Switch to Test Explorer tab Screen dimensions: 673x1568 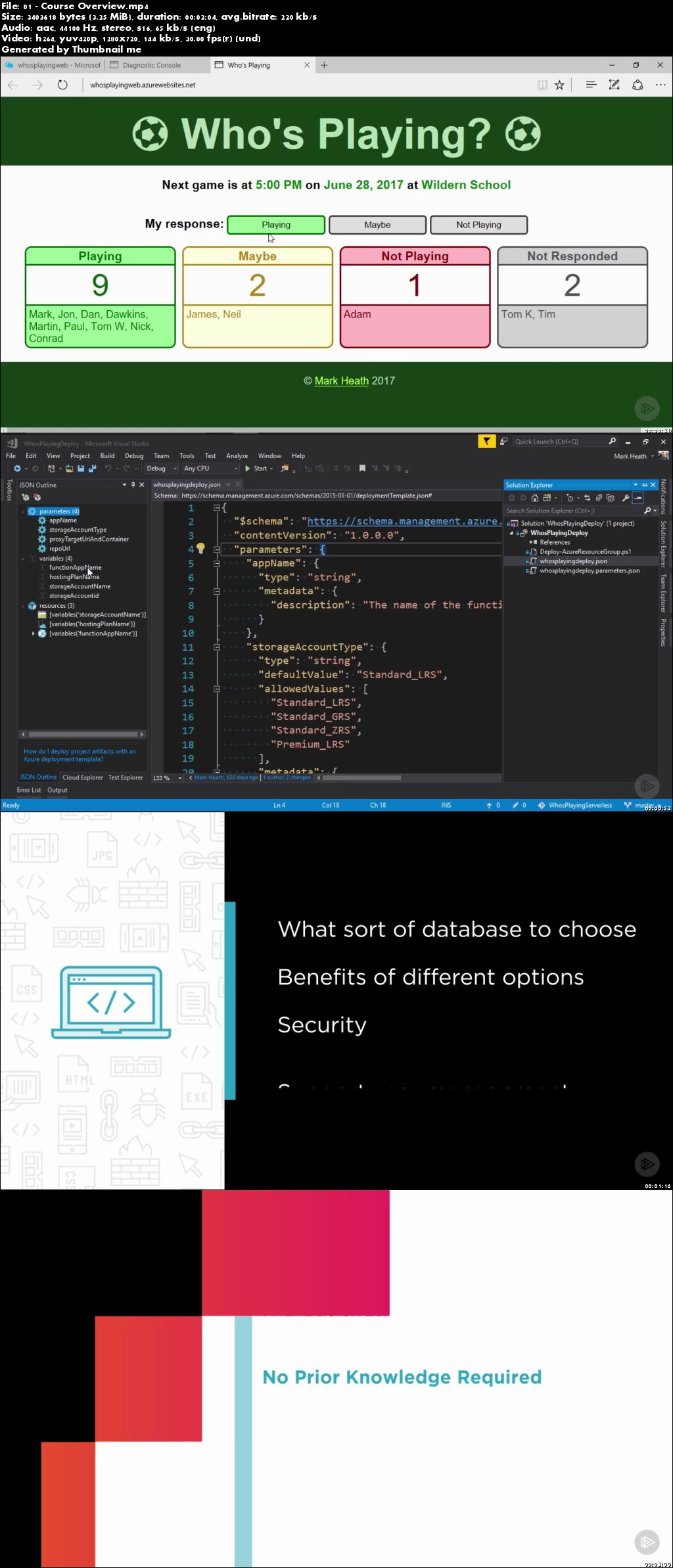pyautogui.click(x=126, y=777)
